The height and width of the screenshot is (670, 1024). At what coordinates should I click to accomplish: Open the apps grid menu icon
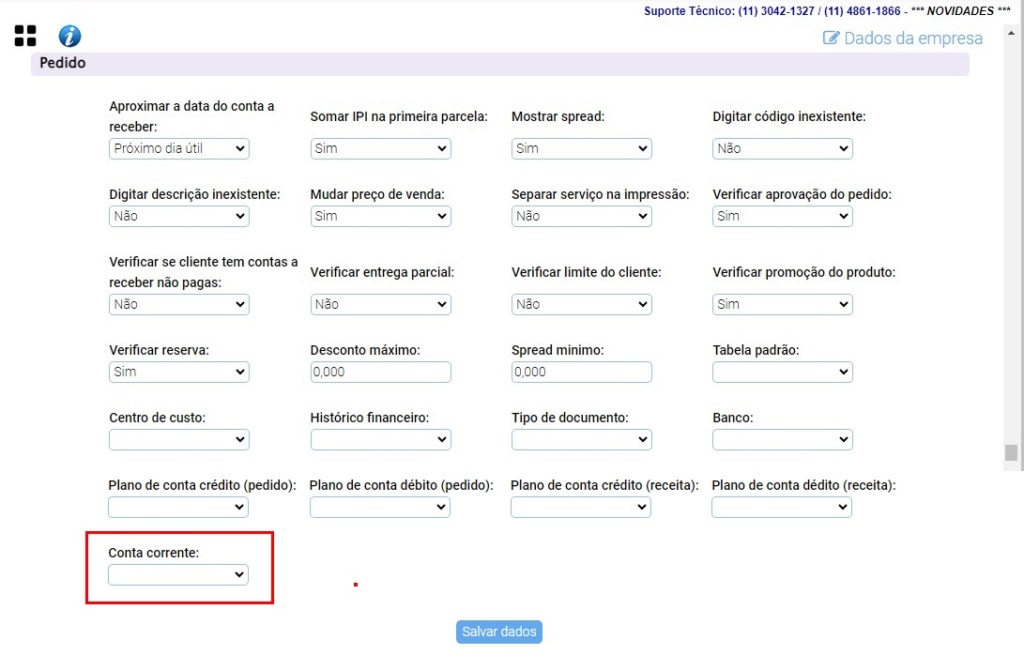(x=25, y=35)
